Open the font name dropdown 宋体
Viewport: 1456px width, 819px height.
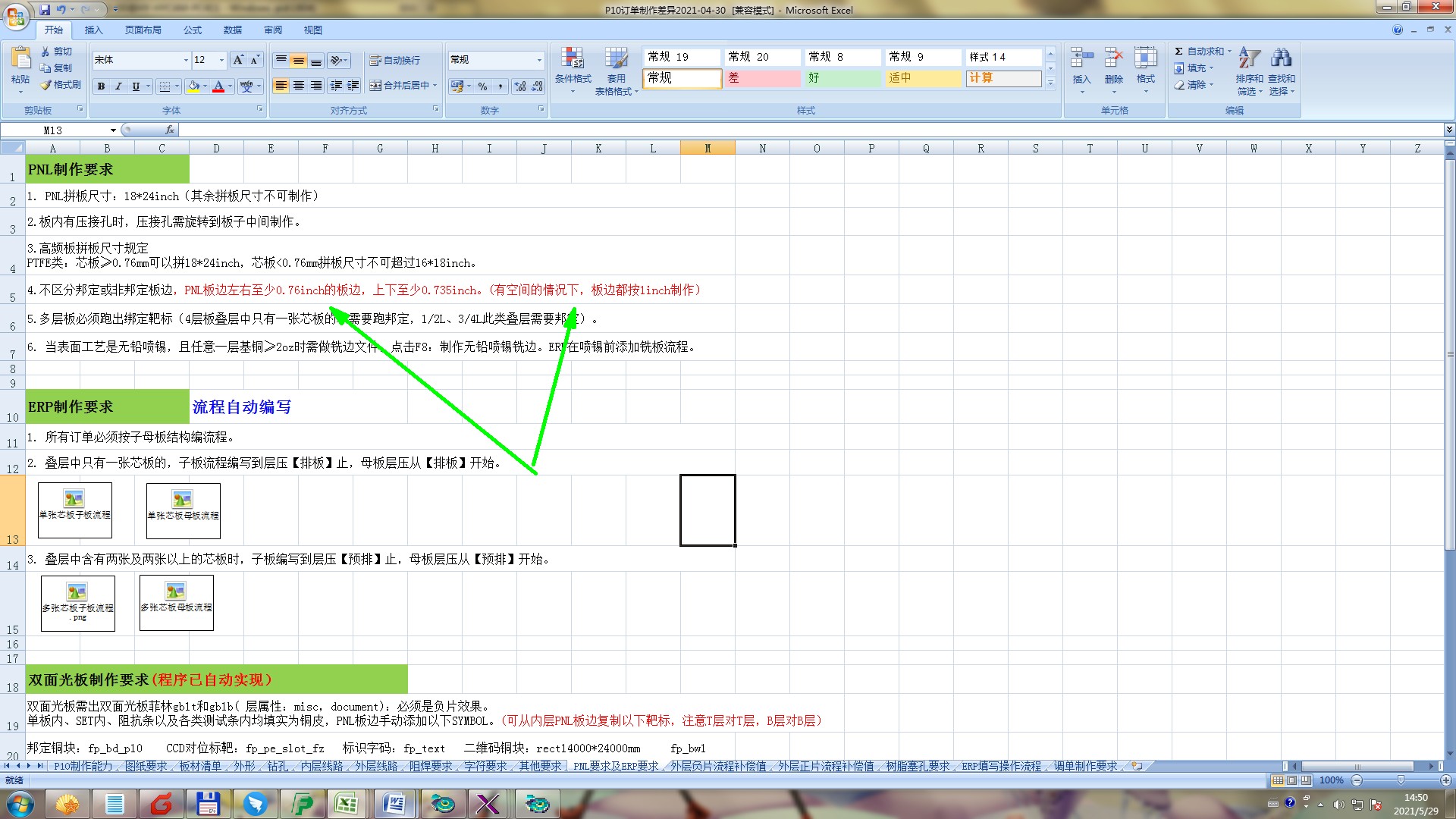click(x=186, y=60)
